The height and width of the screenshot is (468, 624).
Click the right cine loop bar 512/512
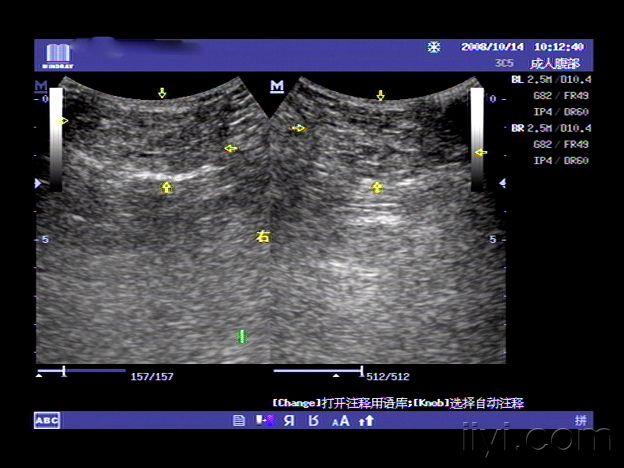coord(318,371)
